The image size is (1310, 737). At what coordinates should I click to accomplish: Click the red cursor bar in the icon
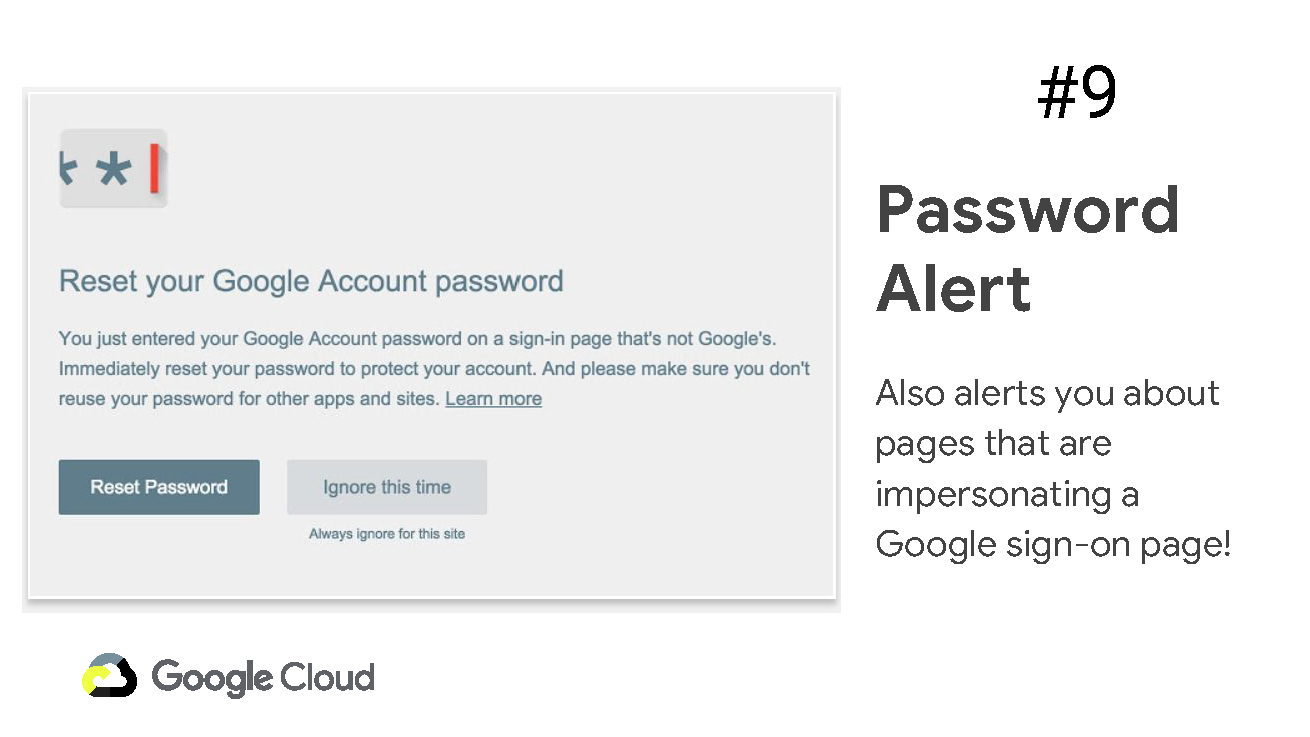(154, 168)
